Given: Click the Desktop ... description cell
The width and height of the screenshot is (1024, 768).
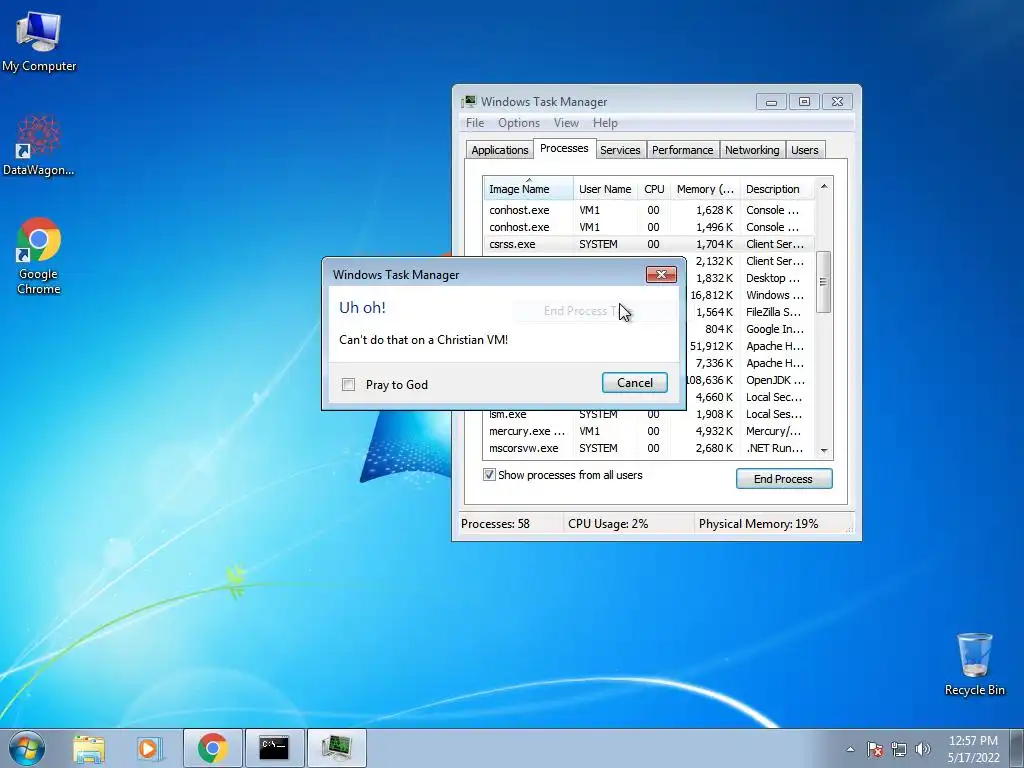Looking at the screenshot, I should click(x=776, y=278).
